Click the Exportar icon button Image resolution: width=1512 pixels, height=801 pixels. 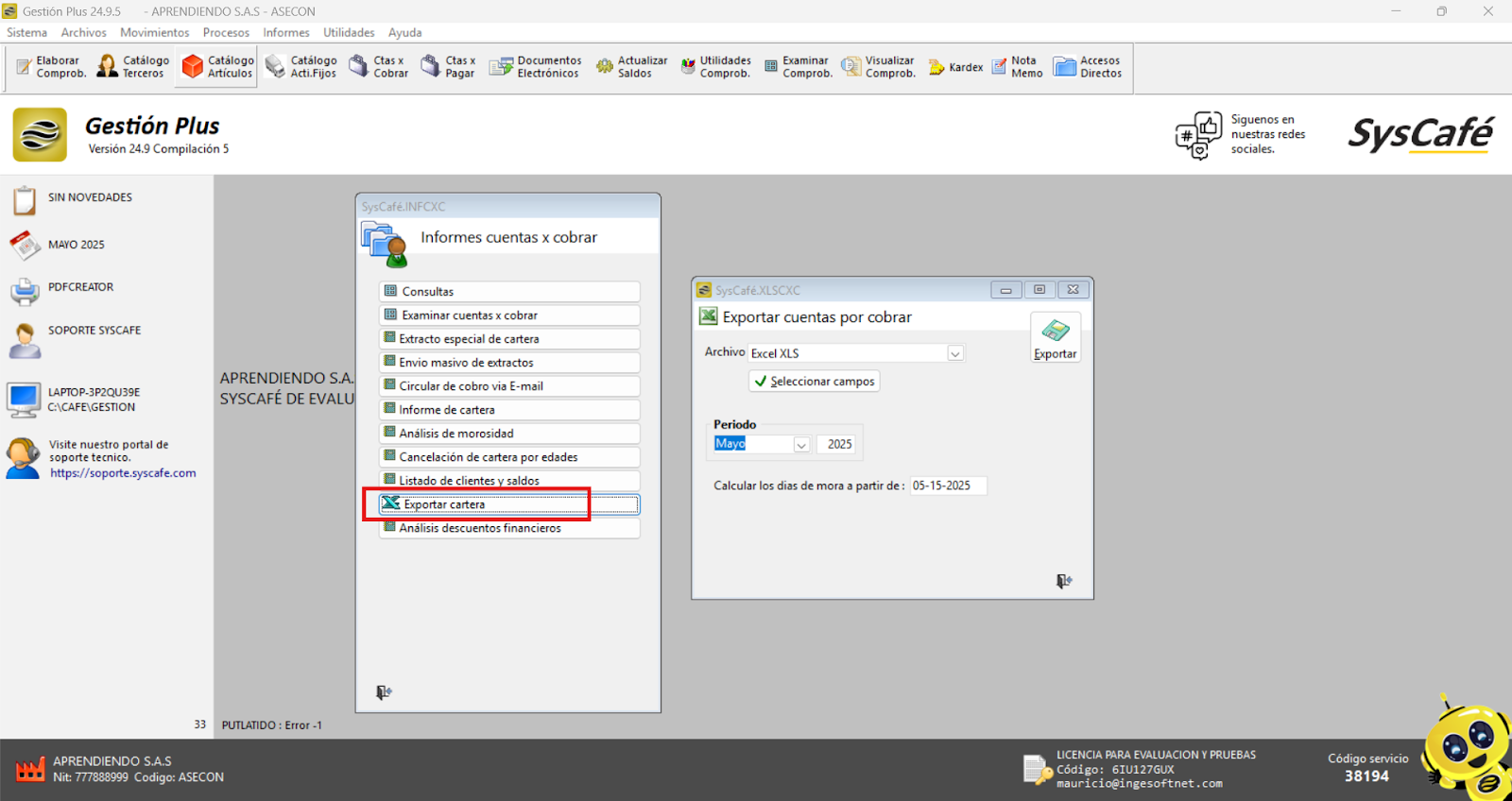[x=1055, y=338]
